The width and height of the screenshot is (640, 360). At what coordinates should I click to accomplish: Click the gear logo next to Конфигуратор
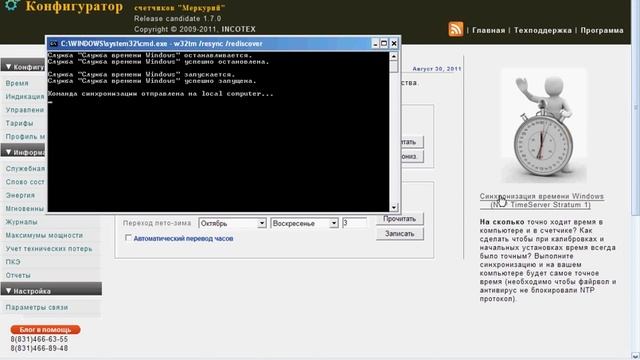pos(11,5)
